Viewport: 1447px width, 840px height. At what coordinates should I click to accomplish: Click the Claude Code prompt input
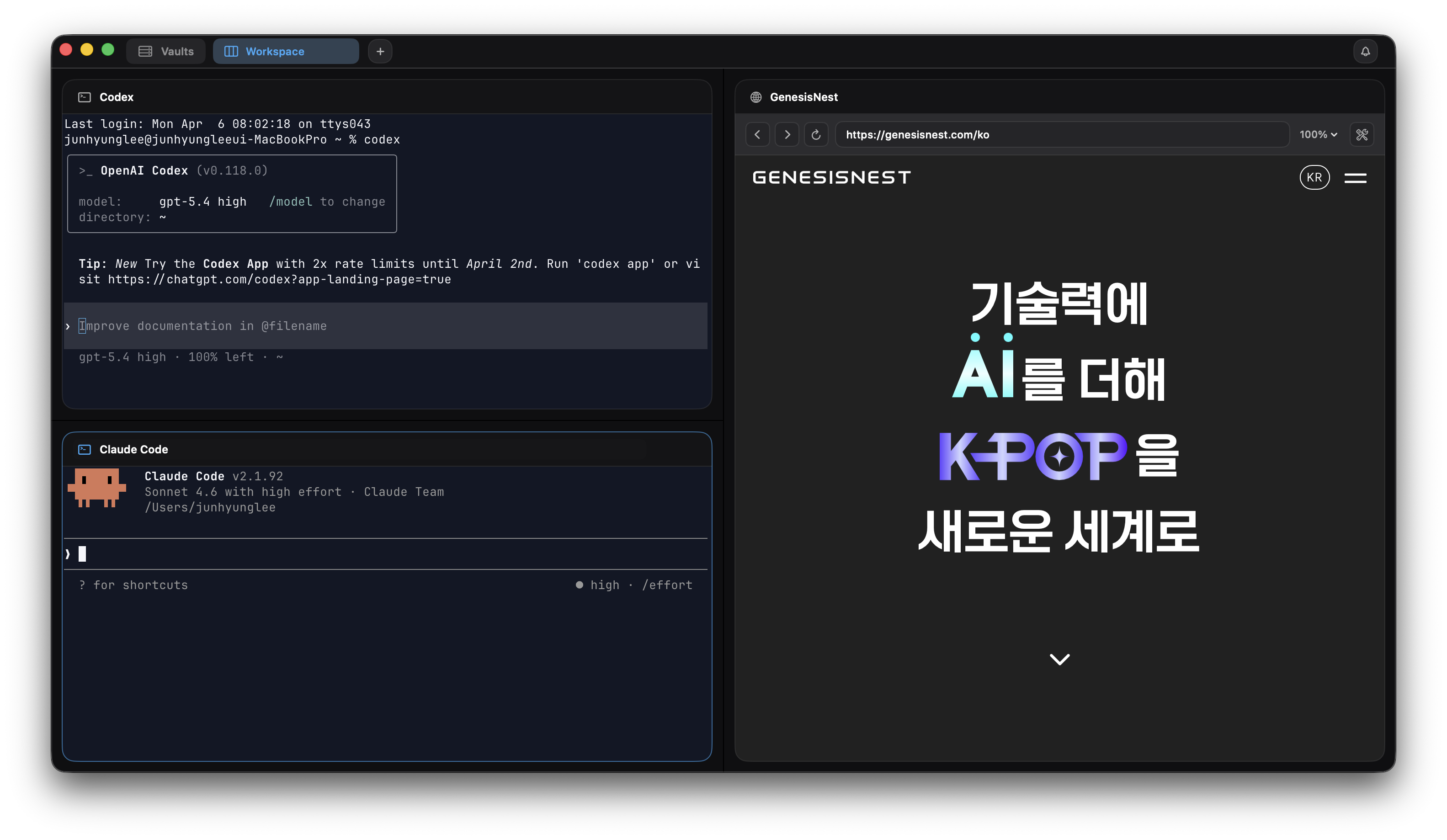pyautogui.click(x=385, y=554)
